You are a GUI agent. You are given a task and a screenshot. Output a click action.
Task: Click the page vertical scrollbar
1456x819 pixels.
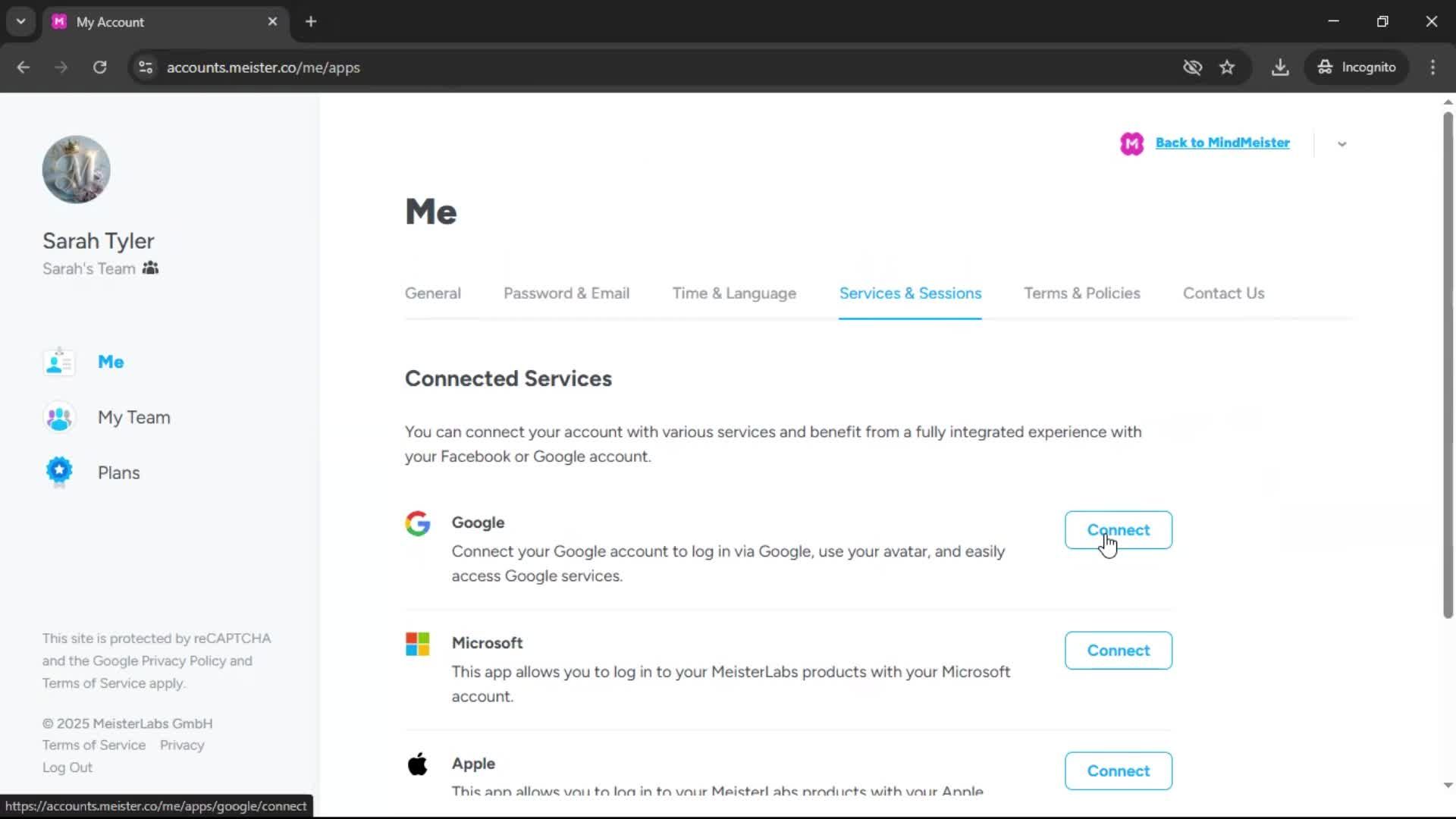[1448, 364]
